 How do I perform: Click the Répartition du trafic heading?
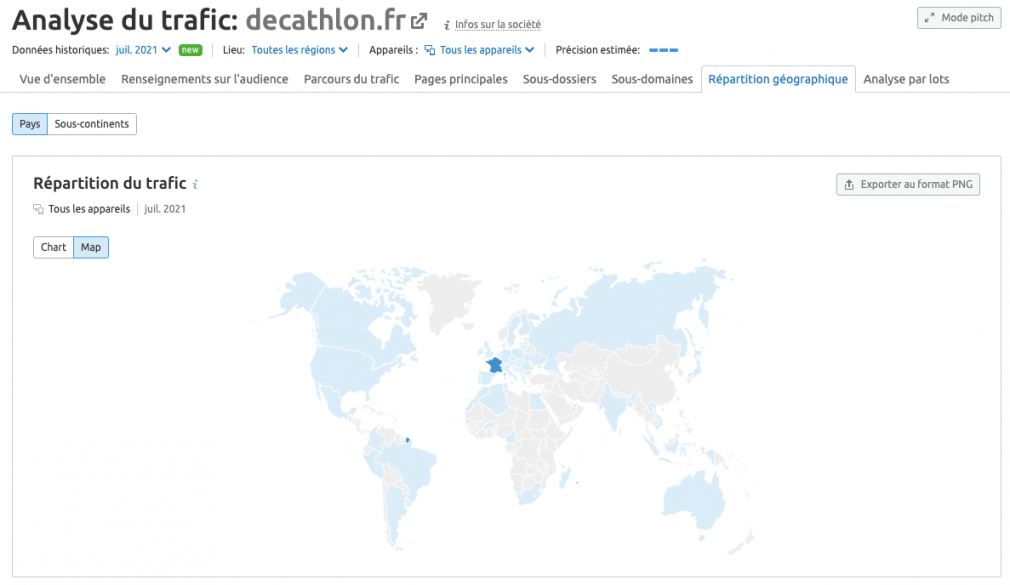coord(110,184)
